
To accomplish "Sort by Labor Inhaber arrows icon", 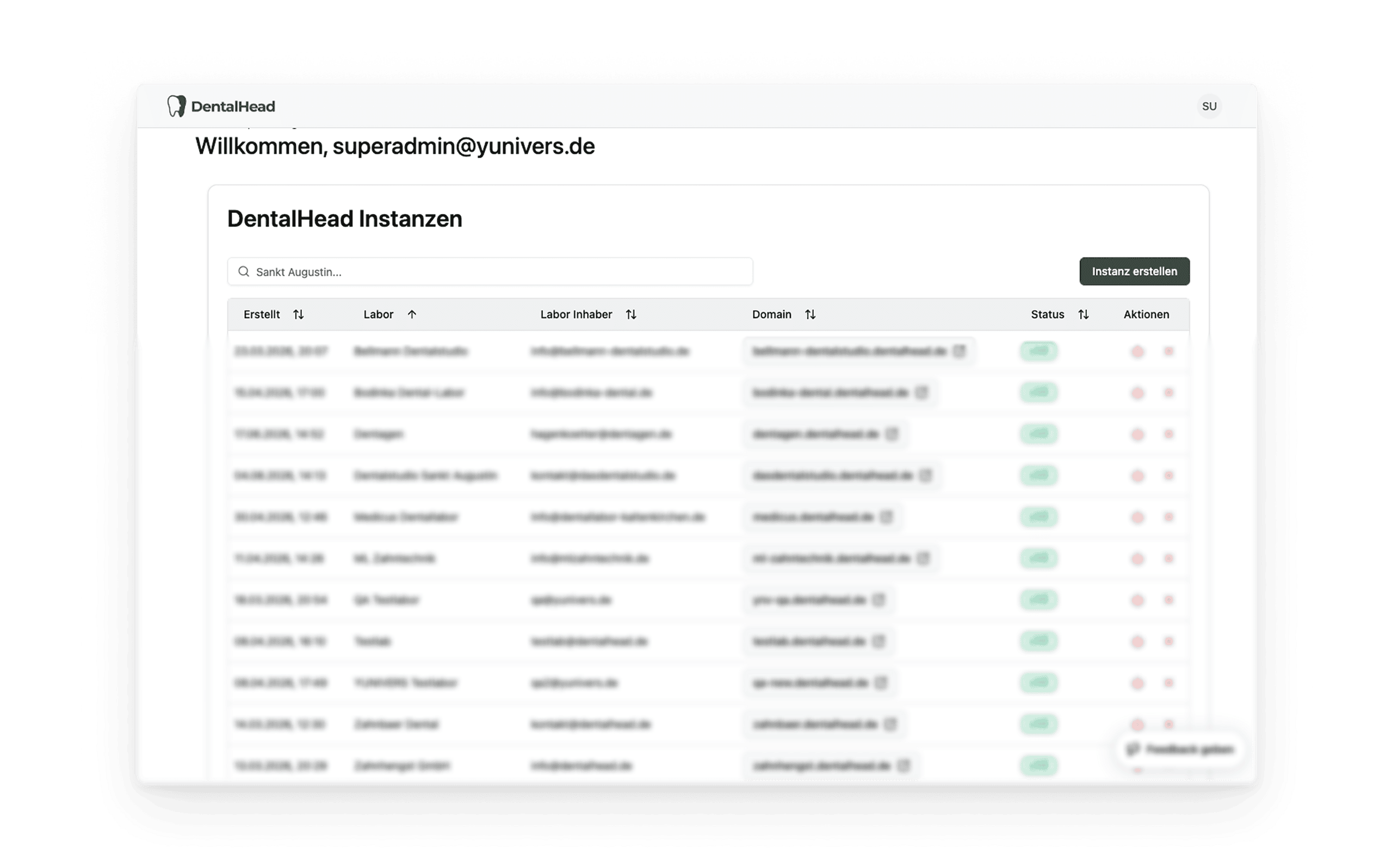I will (631, 314).
